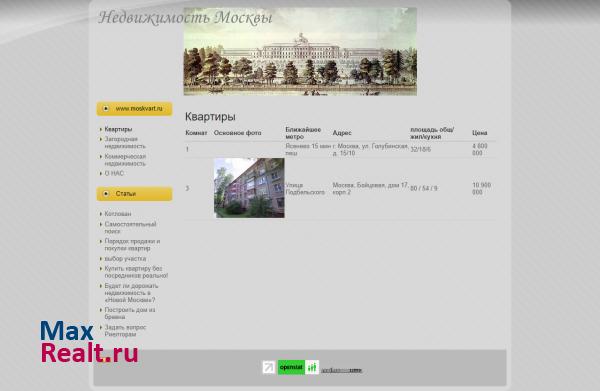Click the Комнат column header
Screen dimensions: 600x391
point(196,133)
